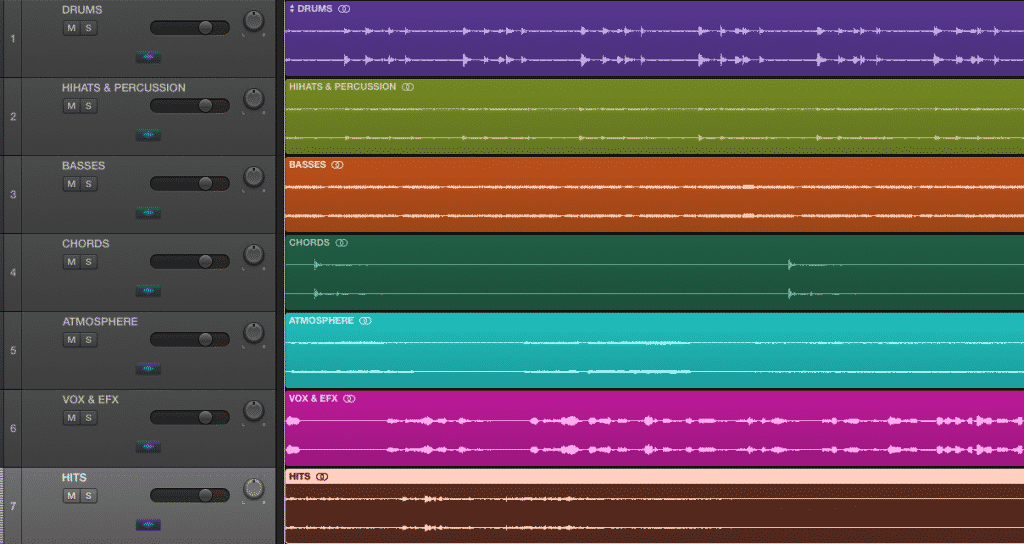Screen dimensions: 1024x544
Task: Select the ATMOSPHERE track by its name
Action: 100,322
